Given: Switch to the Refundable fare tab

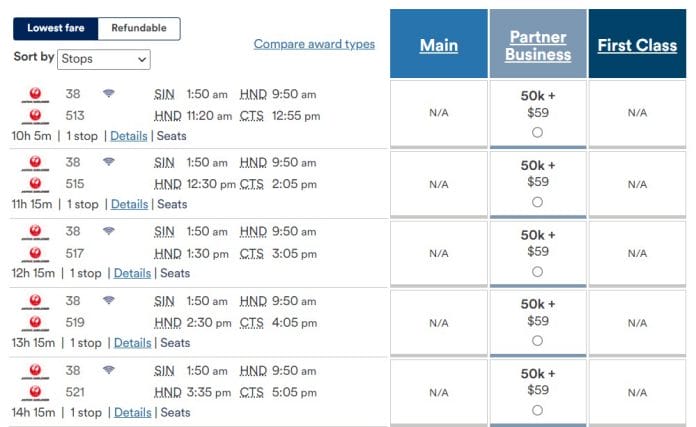Looking at the screenshot, I should point(139,28).
